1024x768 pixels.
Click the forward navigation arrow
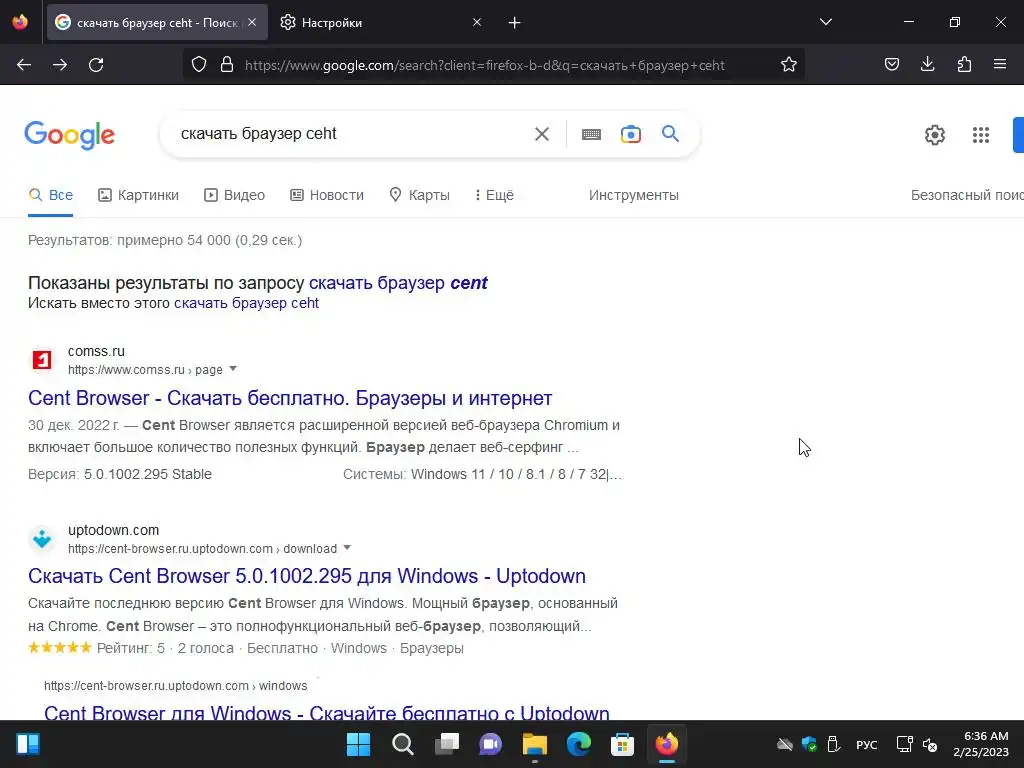click(60, 65)
